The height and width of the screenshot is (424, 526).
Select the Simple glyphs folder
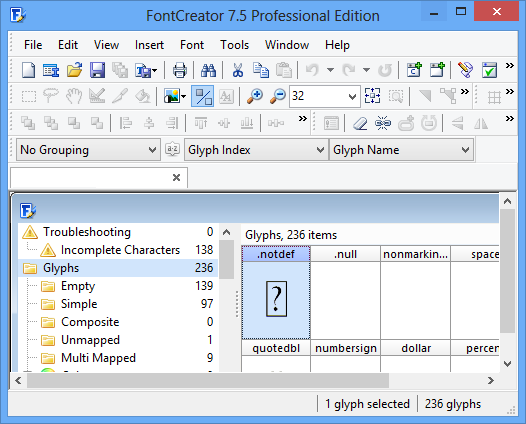pos(118,304)
